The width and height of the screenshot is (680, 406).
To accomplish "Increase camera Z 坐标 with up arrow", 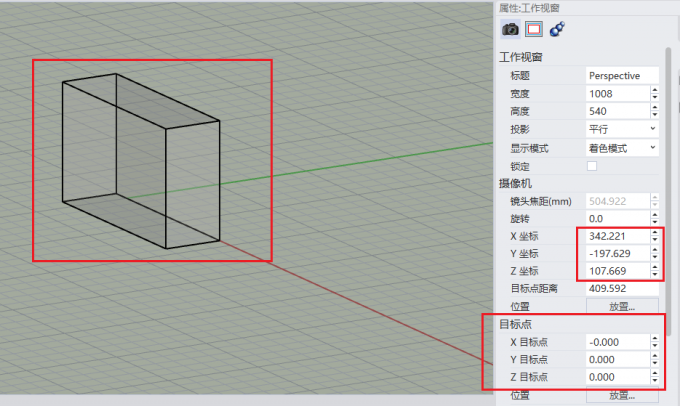I will (655, 267).
